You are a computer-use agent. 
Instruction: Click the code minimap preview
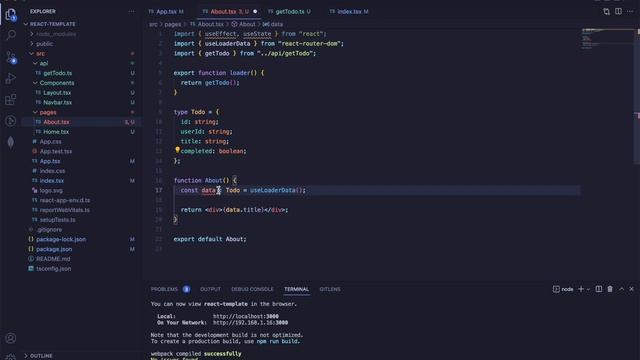tap(607, 39)
